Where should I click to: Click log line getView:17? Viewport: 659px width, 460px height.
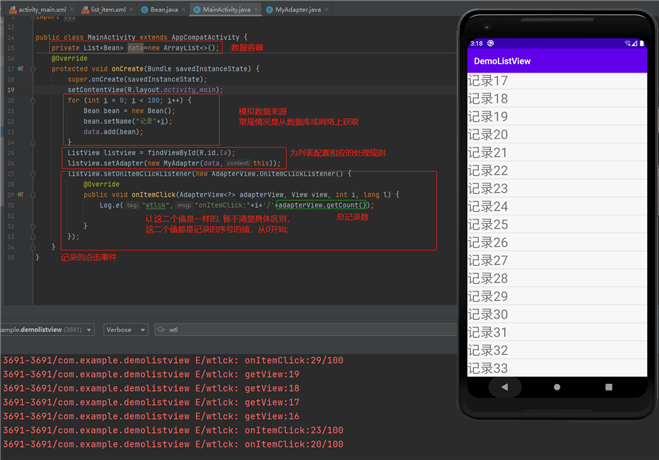pyautogui.click(x=151, y=402)
